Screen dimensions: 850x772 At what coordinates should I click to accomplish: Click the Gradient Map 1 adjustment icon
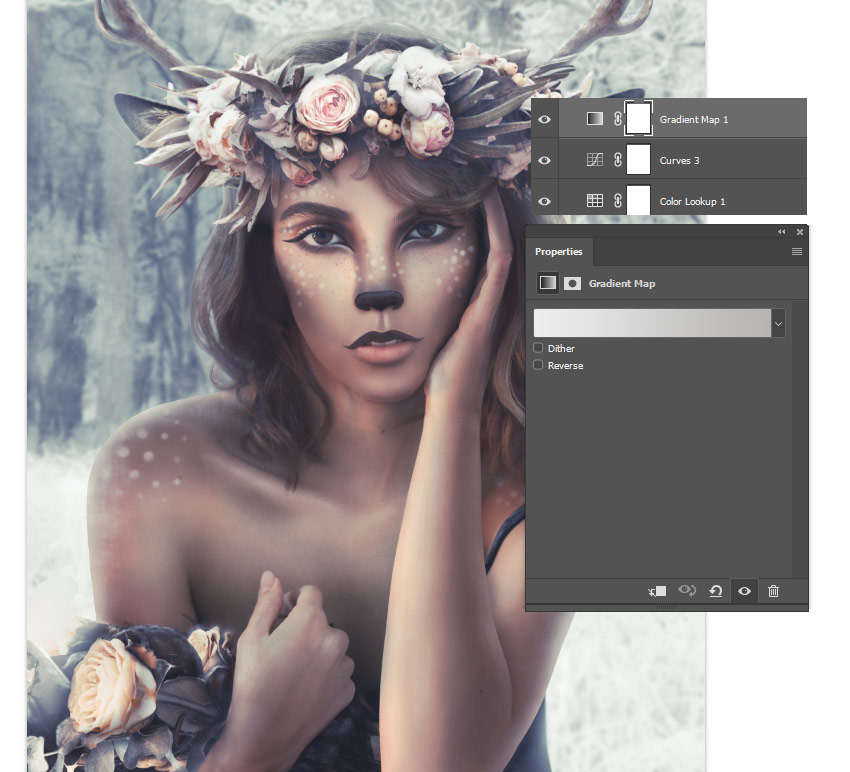(595, 119)
